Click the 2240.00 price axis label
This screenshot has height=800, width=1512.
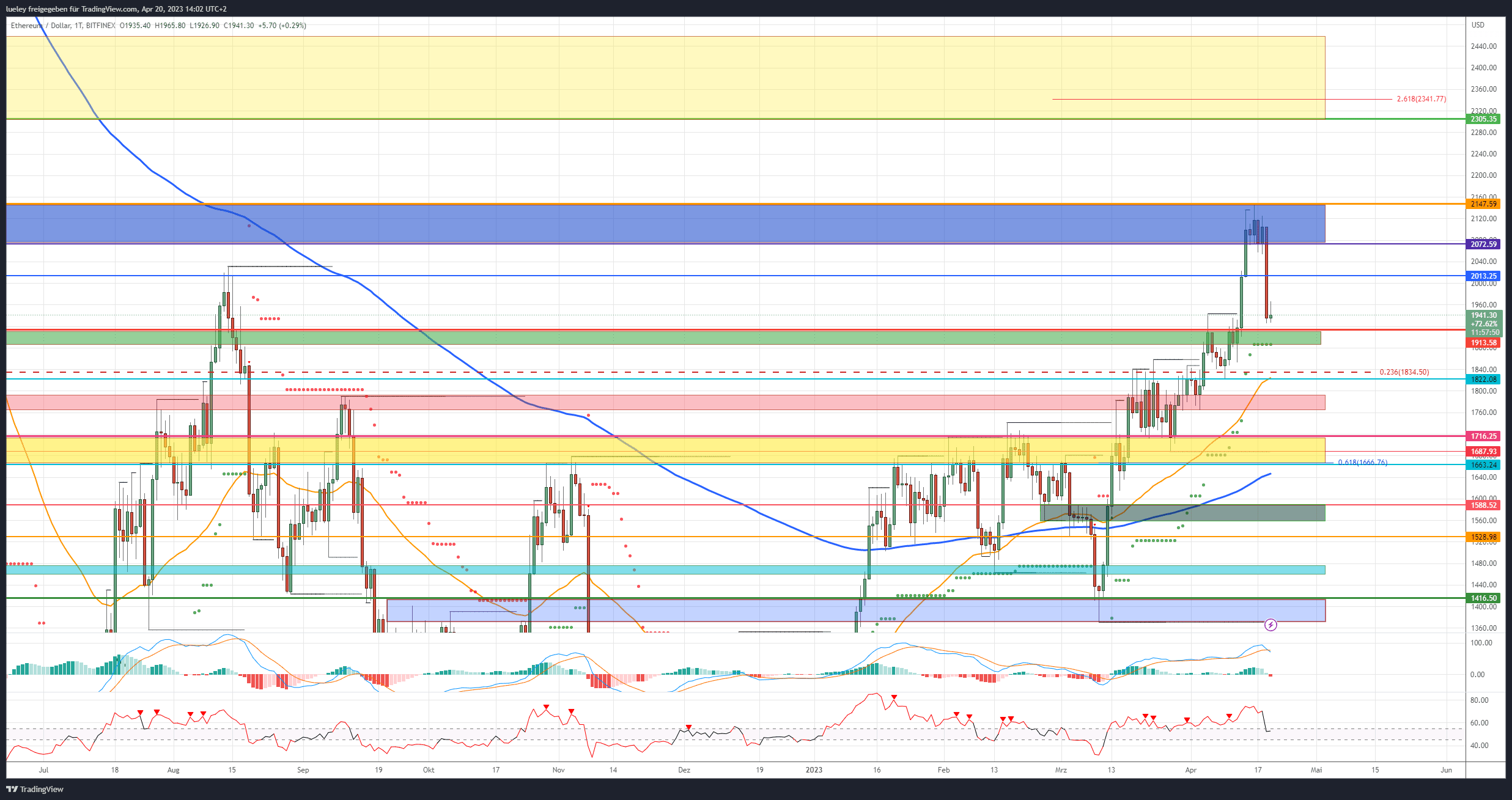pyautogui.click(x=1484, y=154)
